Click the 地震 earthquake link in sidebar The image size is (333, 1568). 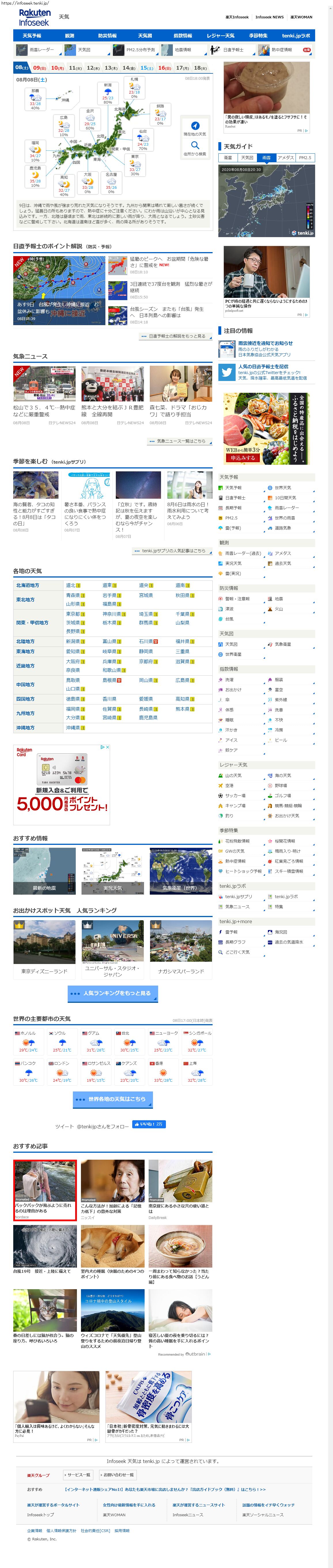(277, 599)
